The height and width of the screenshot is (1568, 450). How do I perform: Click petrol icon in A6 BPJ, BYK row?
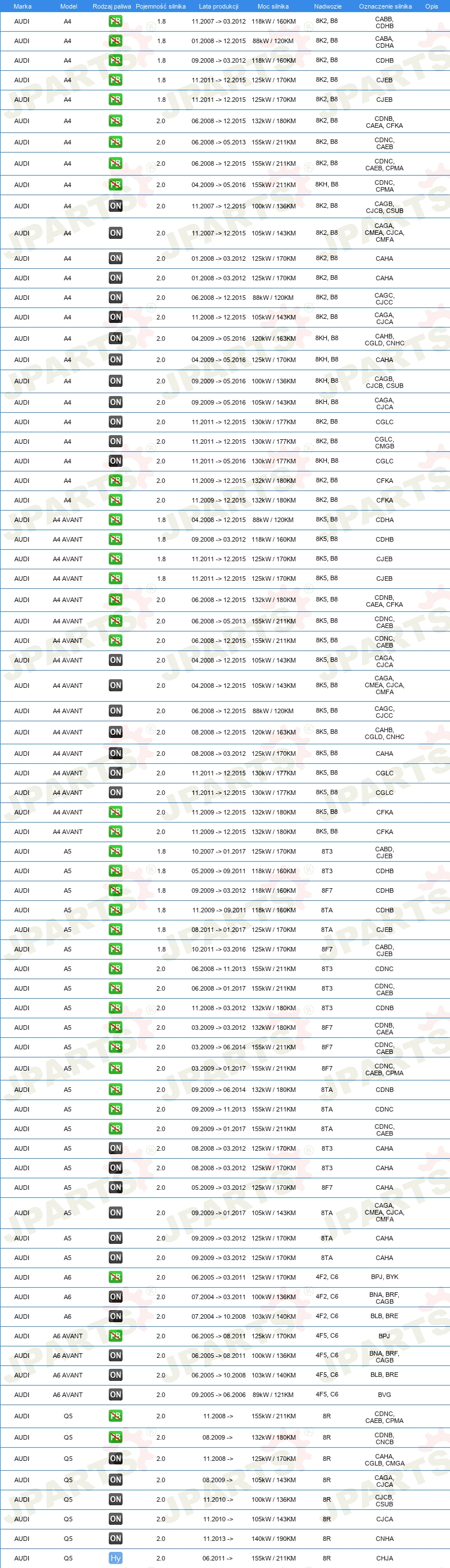pos(116,1277)
